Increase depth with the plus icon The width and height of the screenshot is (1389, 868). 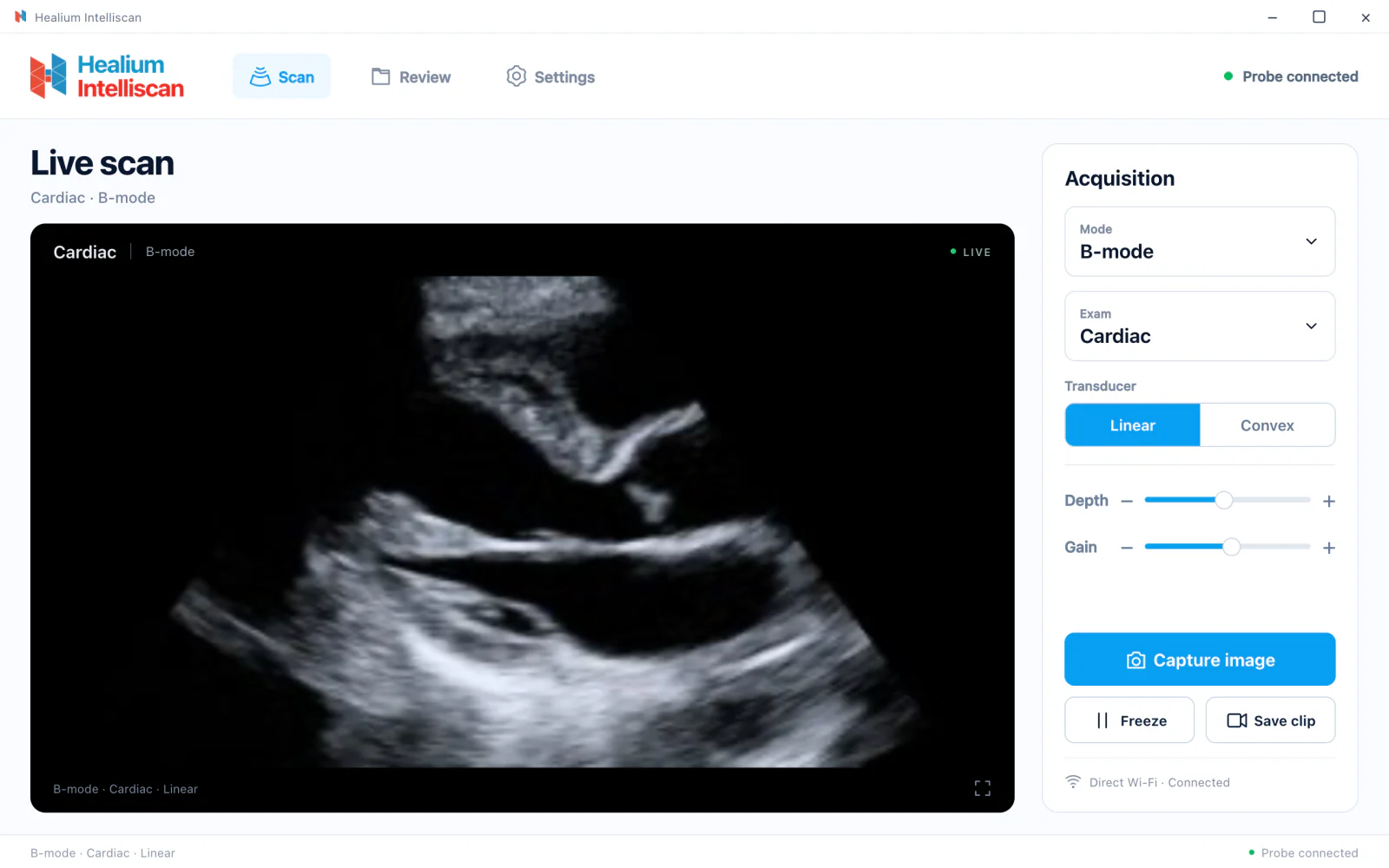pyautogui.click(x=1328, y=501)
